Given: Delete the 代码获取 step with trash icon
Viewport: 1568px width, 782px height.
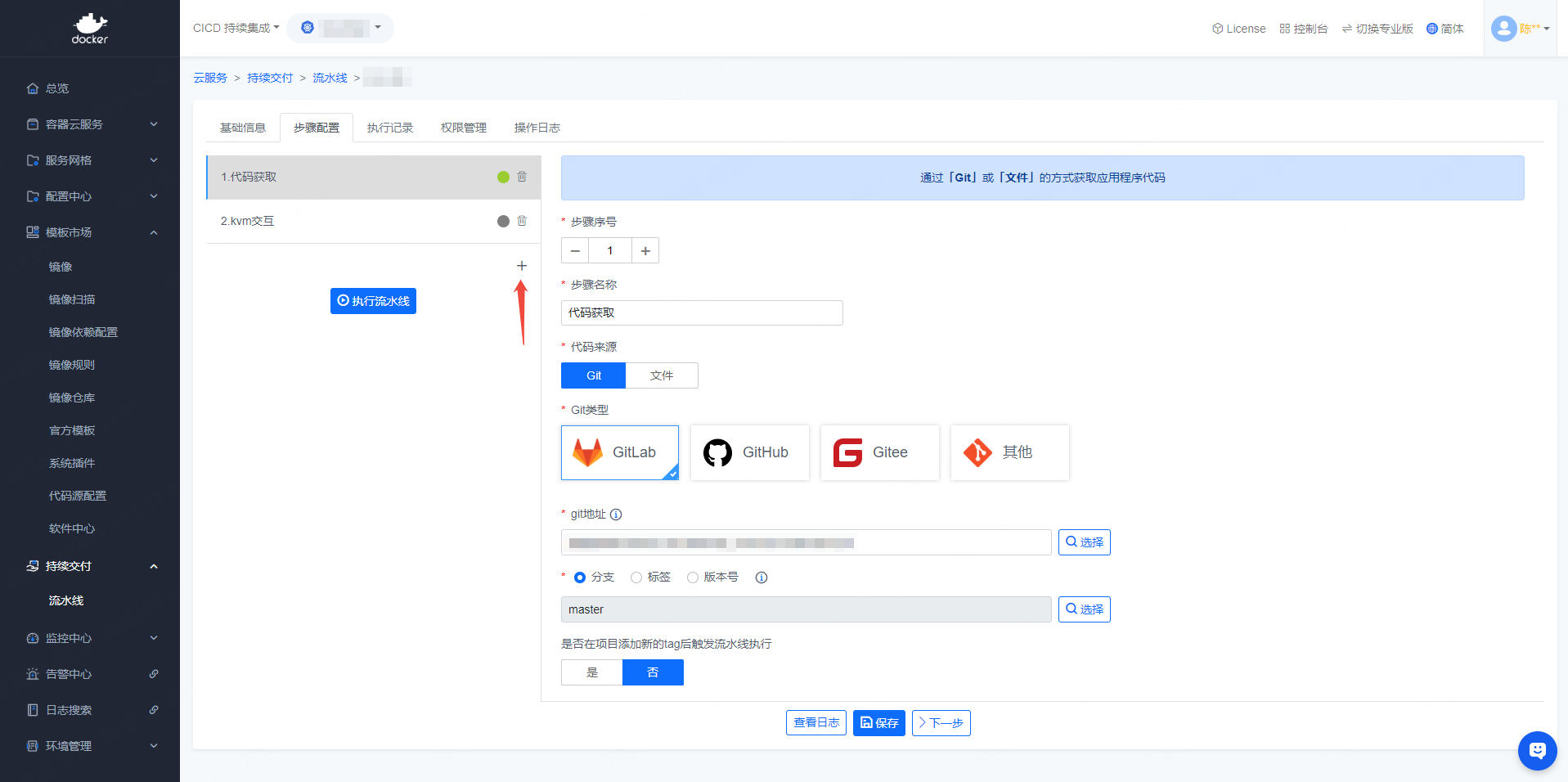Looking at the screenshot, I should (522, 177).
